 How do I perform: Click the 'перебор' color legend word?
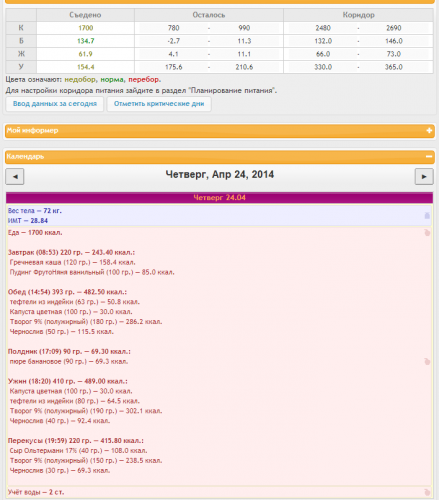coord(144,80)
